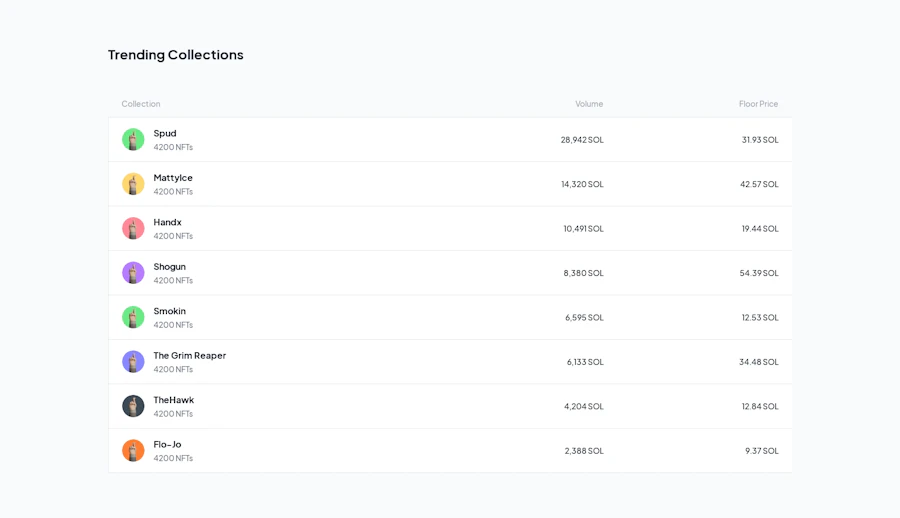Select the 10,491 SOL volume value
Viewport: 900px width, 518px height.
(583, 229)
